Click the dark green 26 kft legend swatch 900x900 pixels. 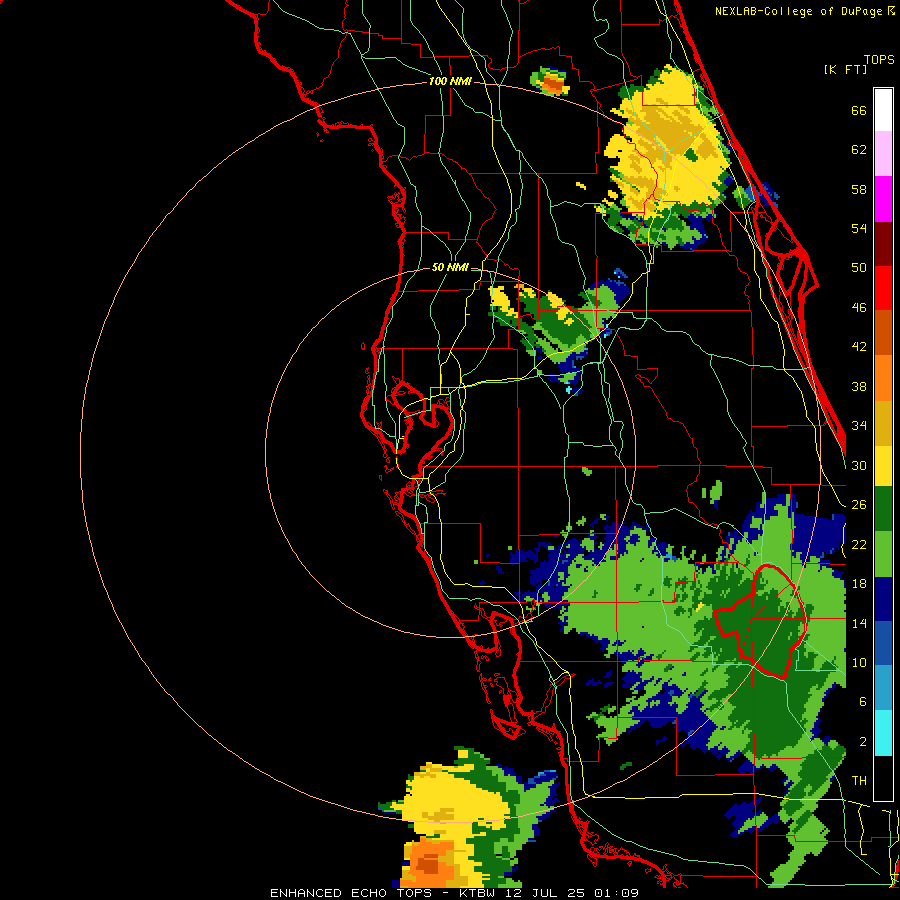(883, 509)
